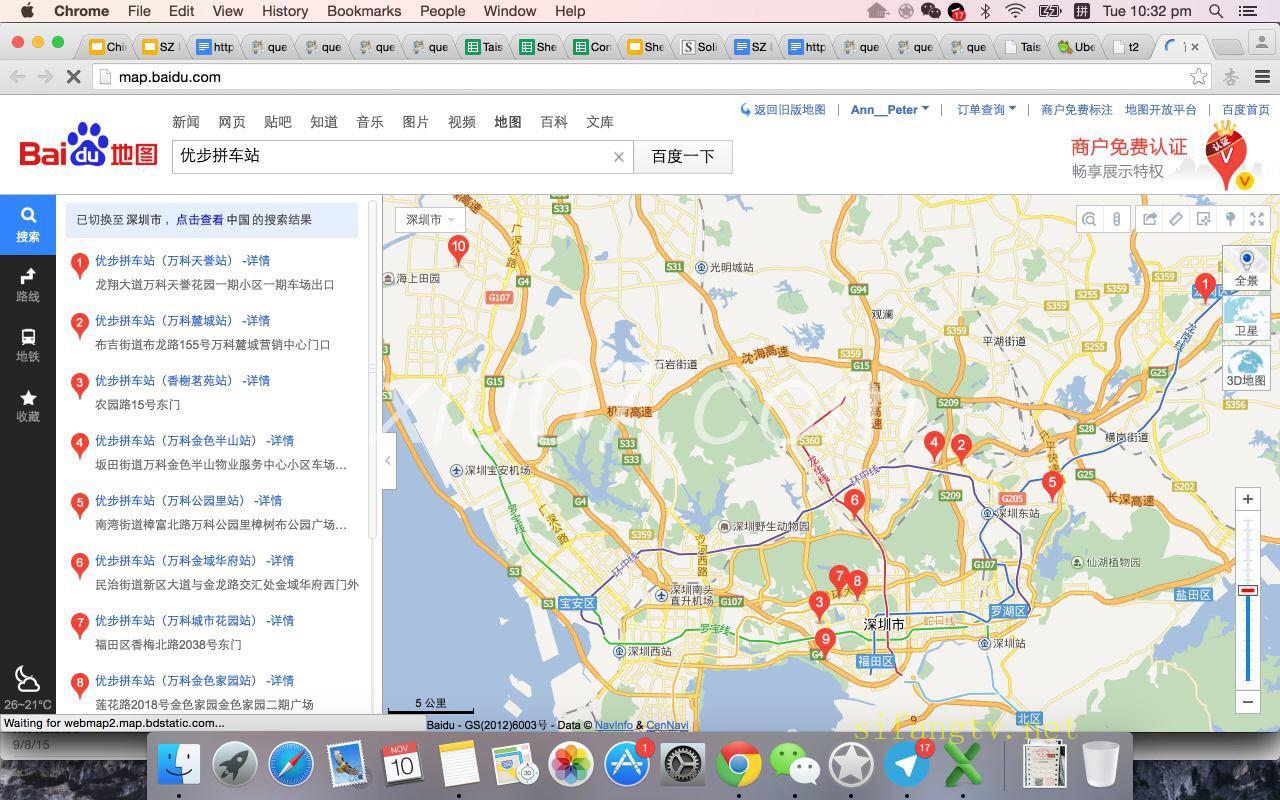Zoom out with the minus button
Image resolution: width=1280 pixels, height=800 pixels.
coord(1247,701)
